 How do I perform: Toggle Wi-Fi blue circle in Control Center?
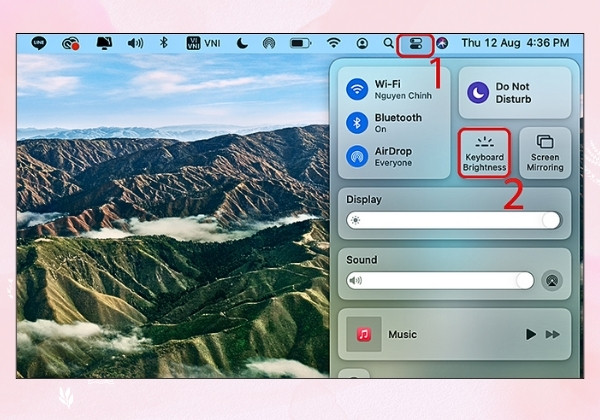pos(357,89)
